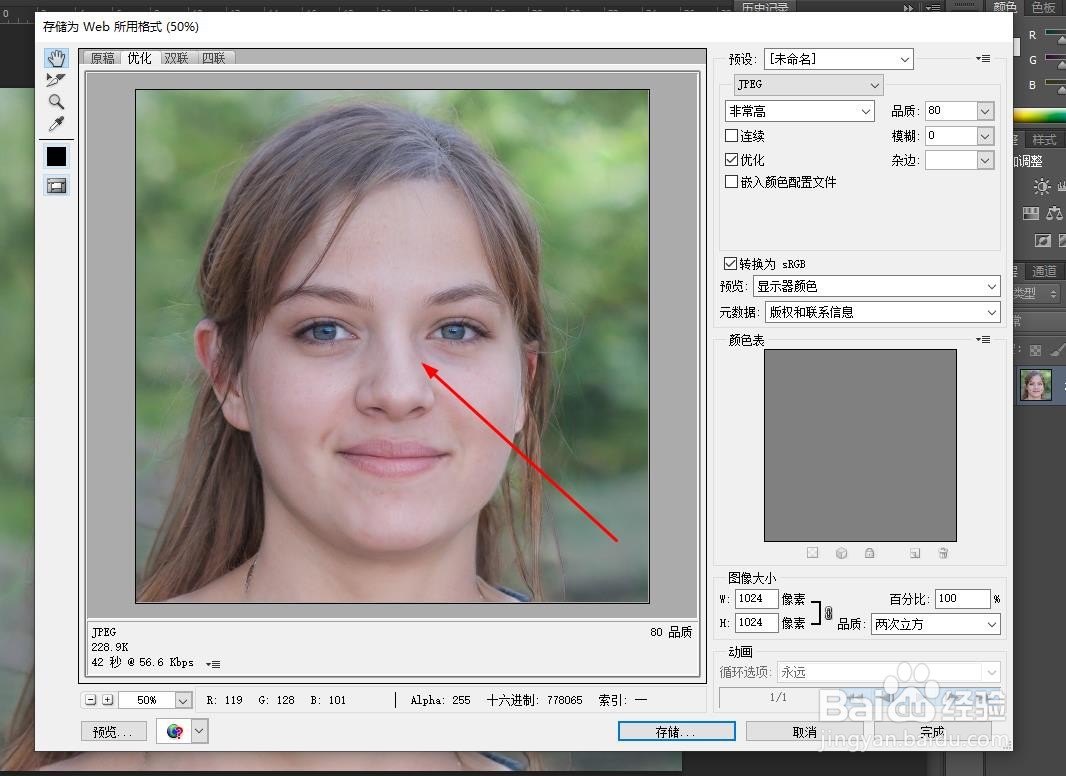The height and width of the screenshot is (776, 1066).
Task: Click the trash icon in color table
Action: click(943, 553)
